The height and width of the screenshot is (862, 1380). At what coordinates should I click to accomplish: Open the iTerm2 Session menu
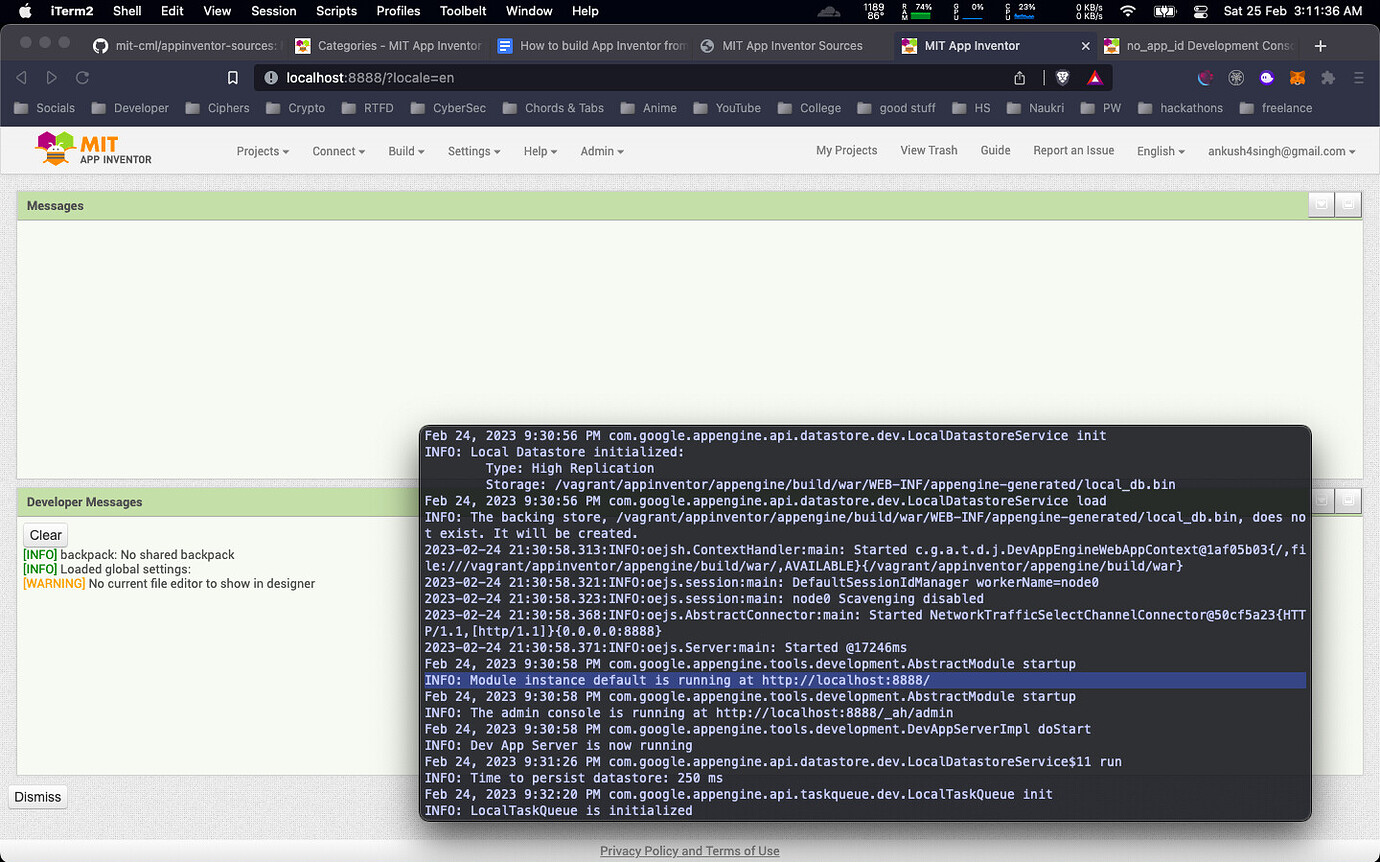(x=273, y=11)
